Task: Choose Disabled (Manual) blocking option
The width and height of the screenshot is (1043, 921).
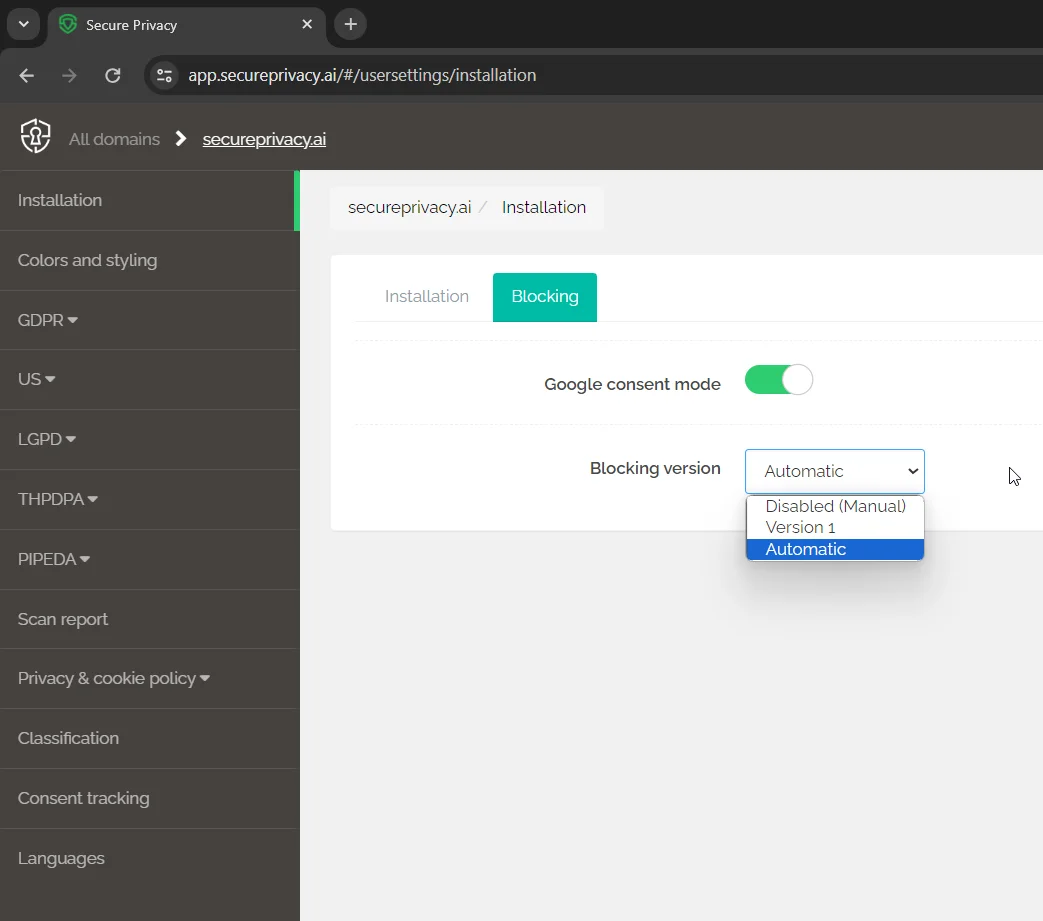Action: click(834, 506)
